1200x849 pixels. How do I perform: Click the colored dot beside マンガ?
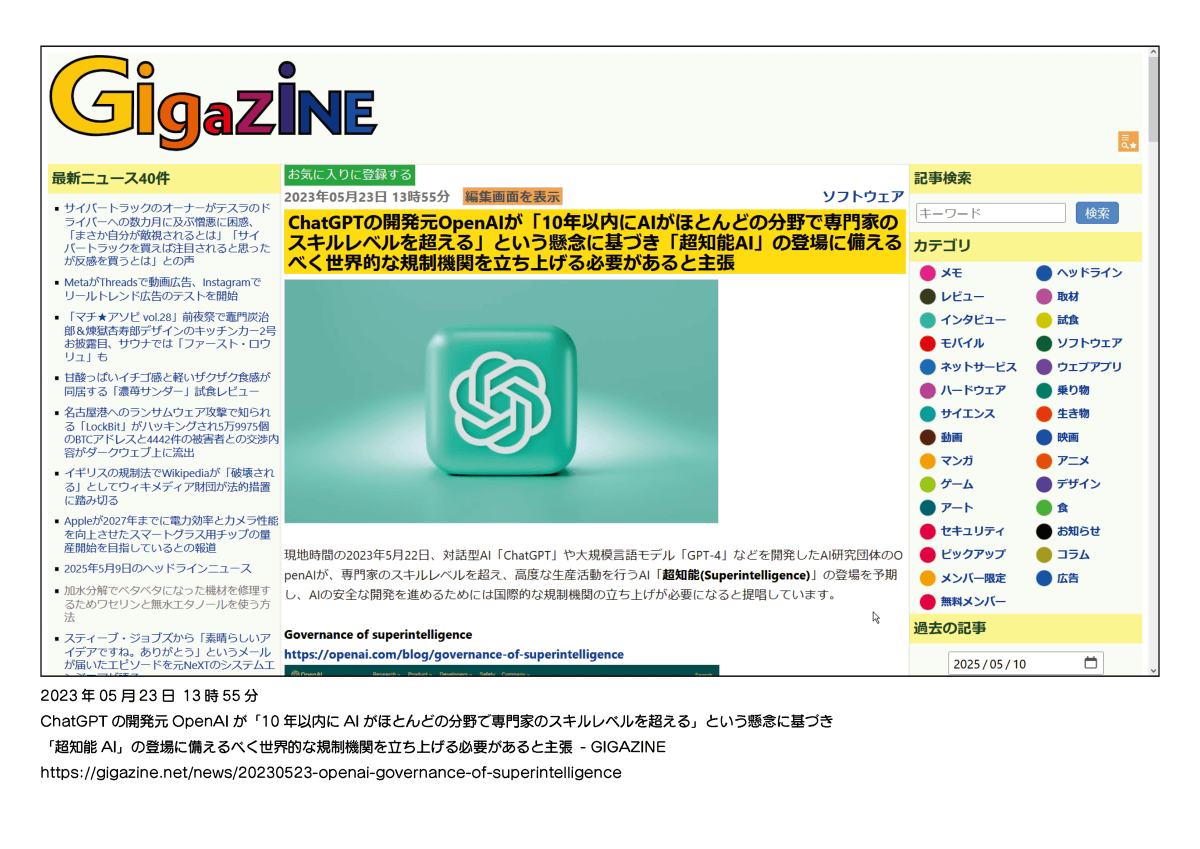pyautogui.click(x=928, y=461)
